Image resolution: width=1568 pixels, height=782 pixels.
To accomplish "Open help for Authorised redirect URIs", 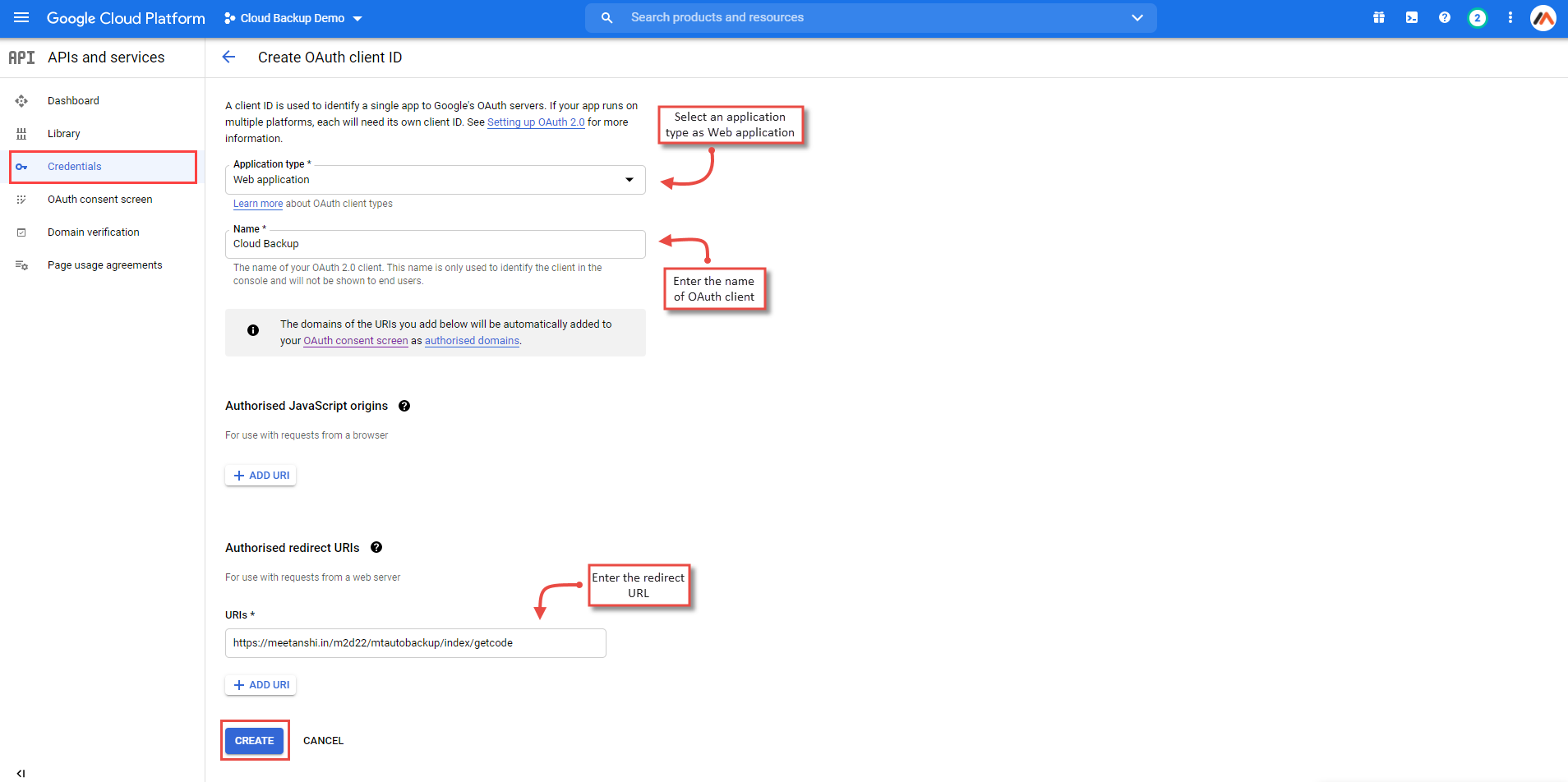I will pyautogui.click(x=376, y=547).
